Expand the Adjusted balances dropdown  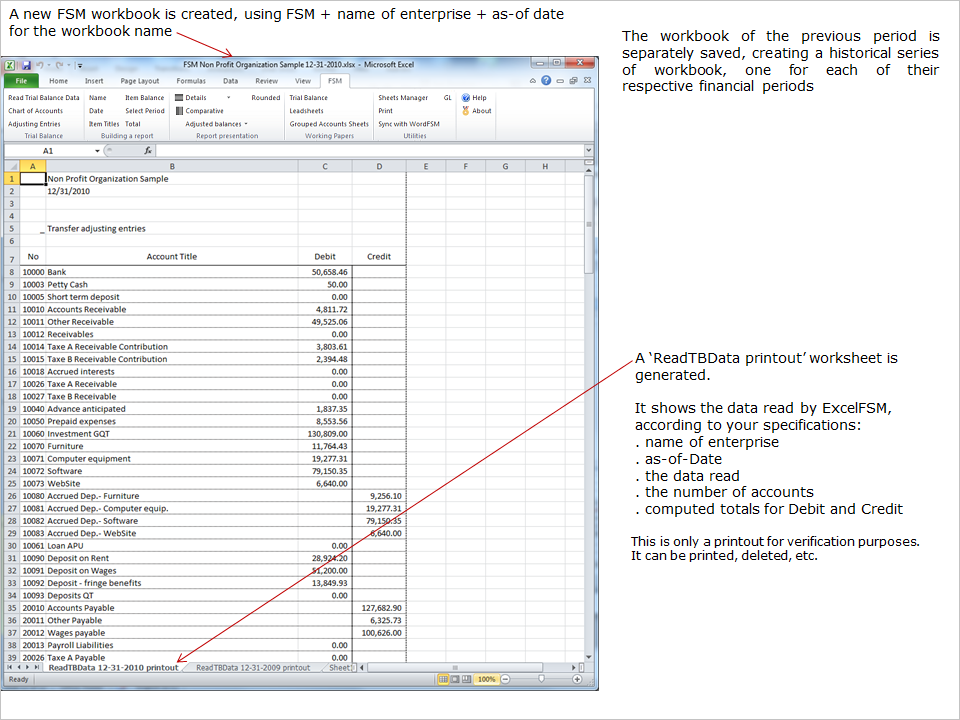(x=246, y=124)
